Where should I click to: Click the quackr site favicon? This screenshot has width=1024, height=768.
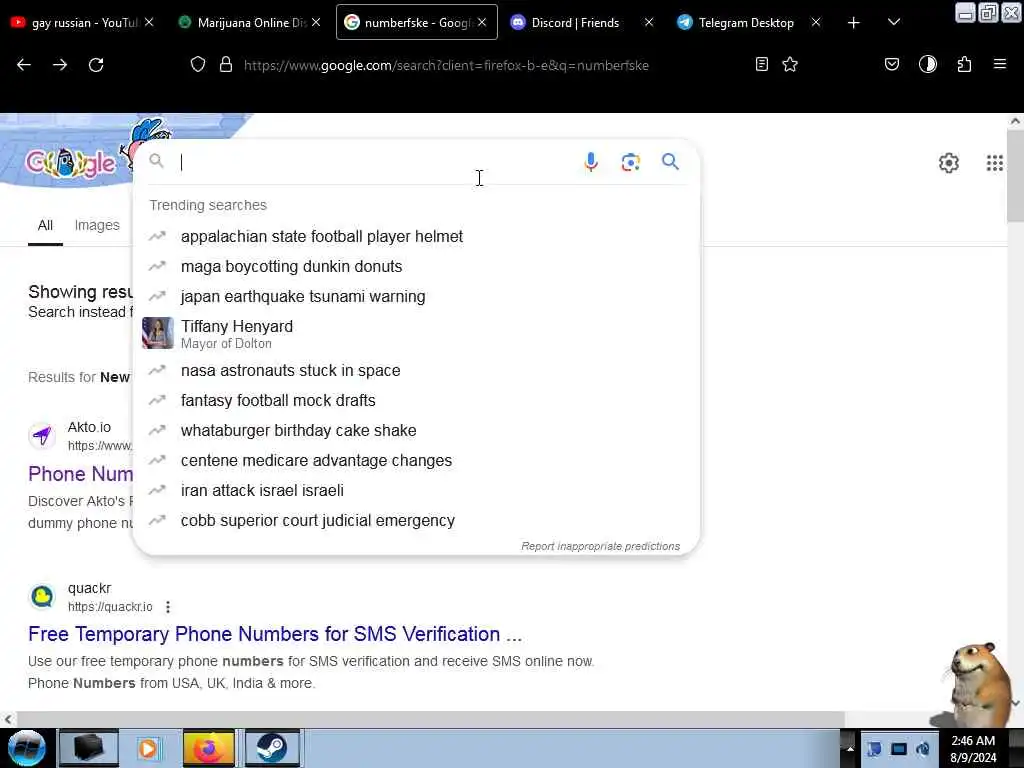[x=42, y=596]
